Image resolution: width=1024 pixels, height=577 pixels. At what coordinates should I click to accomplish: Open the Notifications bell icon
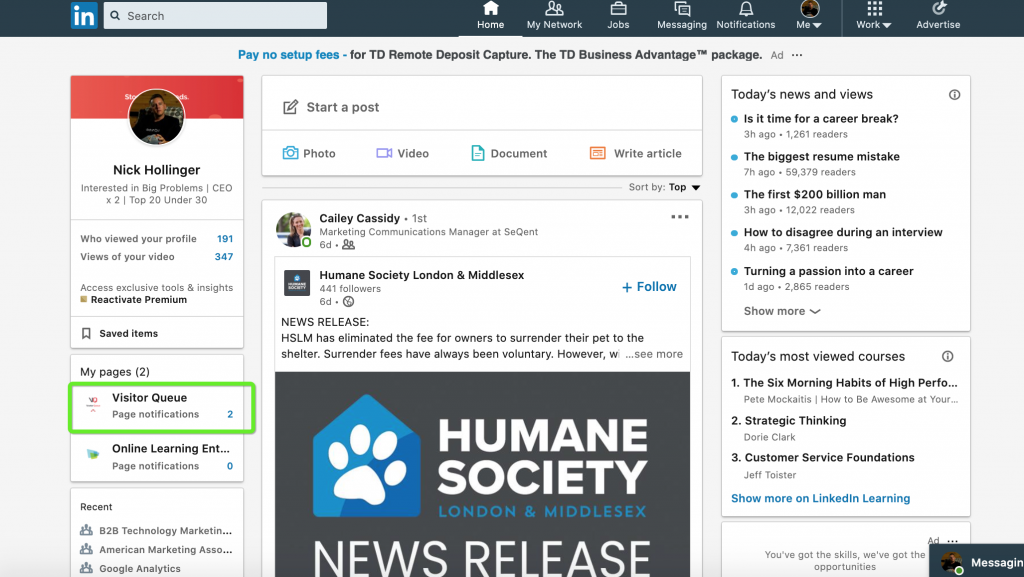coord(746,8)
